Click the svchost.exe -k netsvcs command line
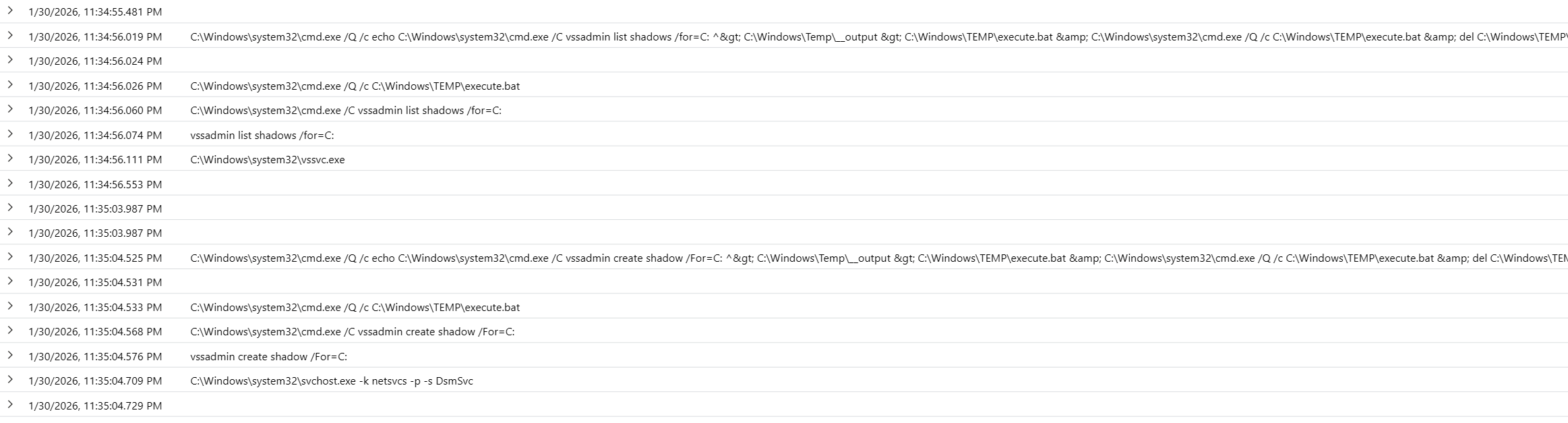Viewport: 1568px width, 423px height. (332, 381)
